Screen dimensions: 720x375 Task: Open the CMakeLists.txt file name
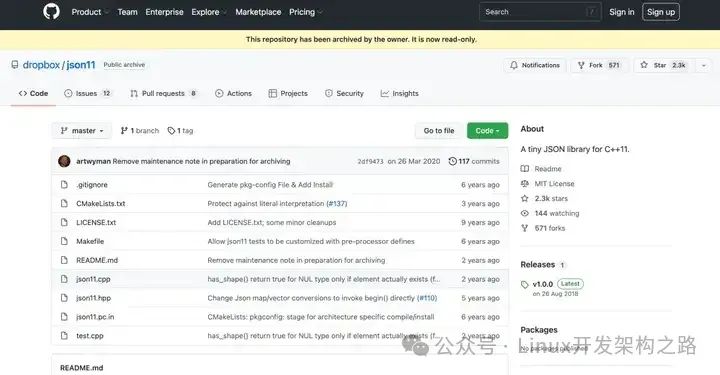click(x=101, y=203)
